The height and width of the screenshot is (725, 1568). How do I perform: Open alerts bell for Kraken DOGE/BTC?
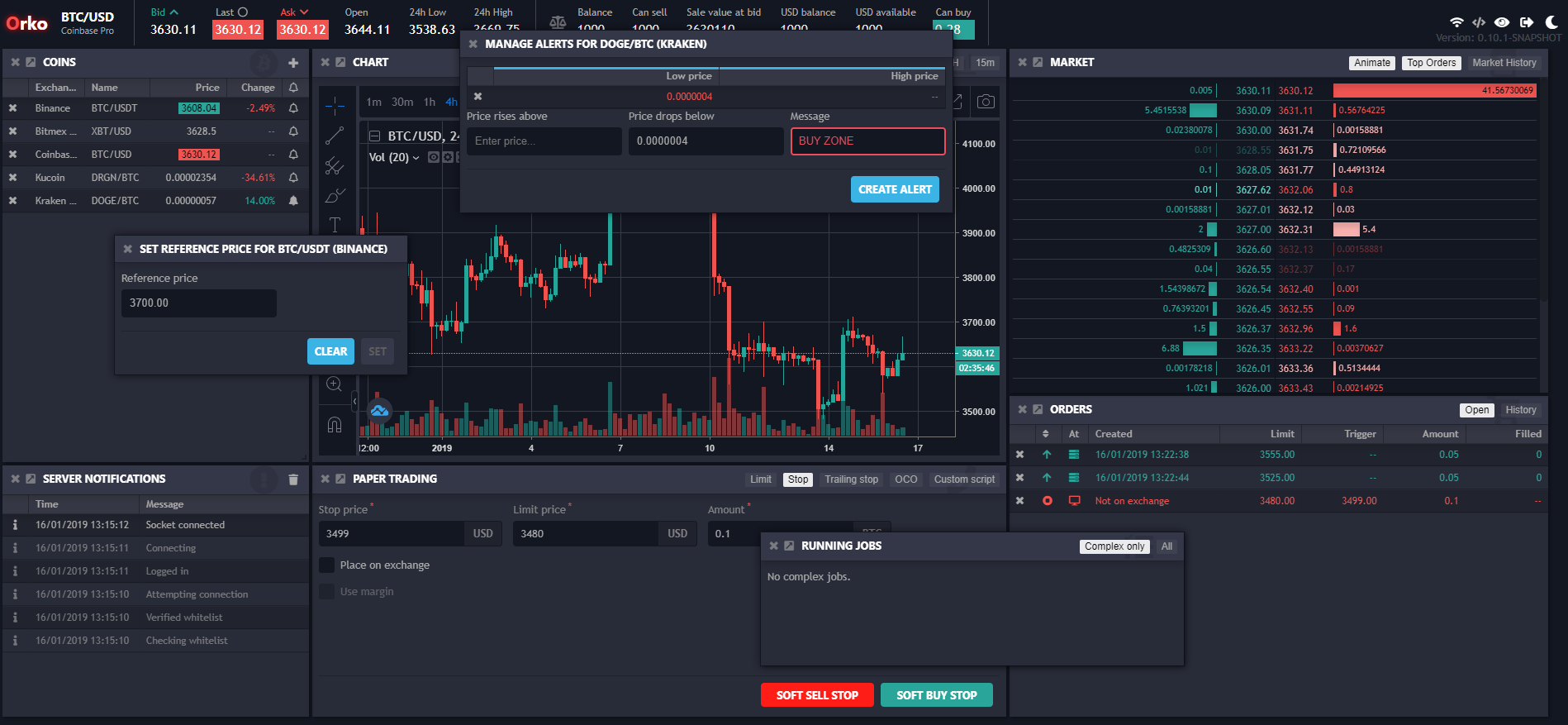pyautogui.click(x=293, y=201)
